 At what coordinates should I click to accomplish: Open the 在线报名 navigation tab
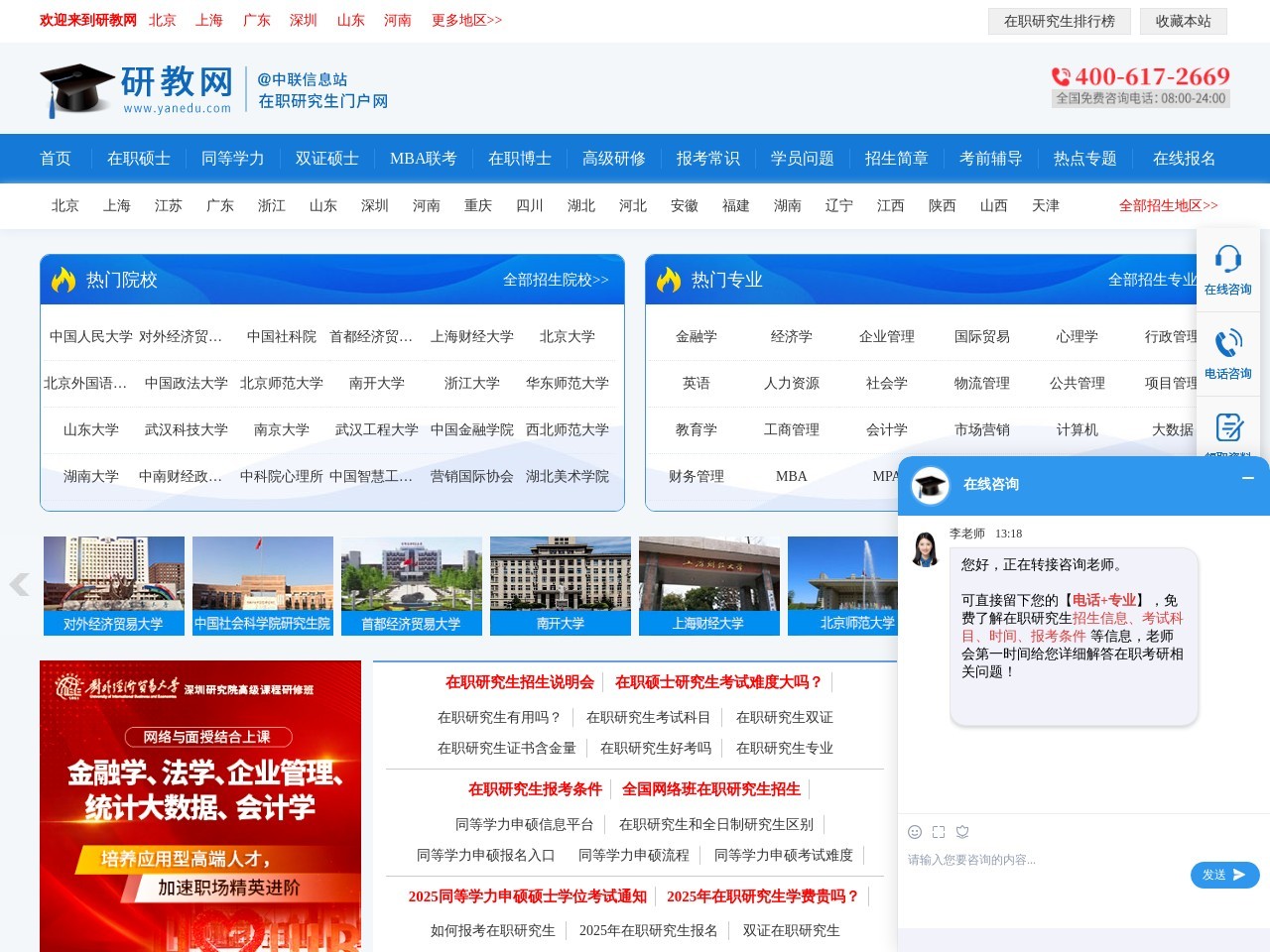click(1185, 159)
